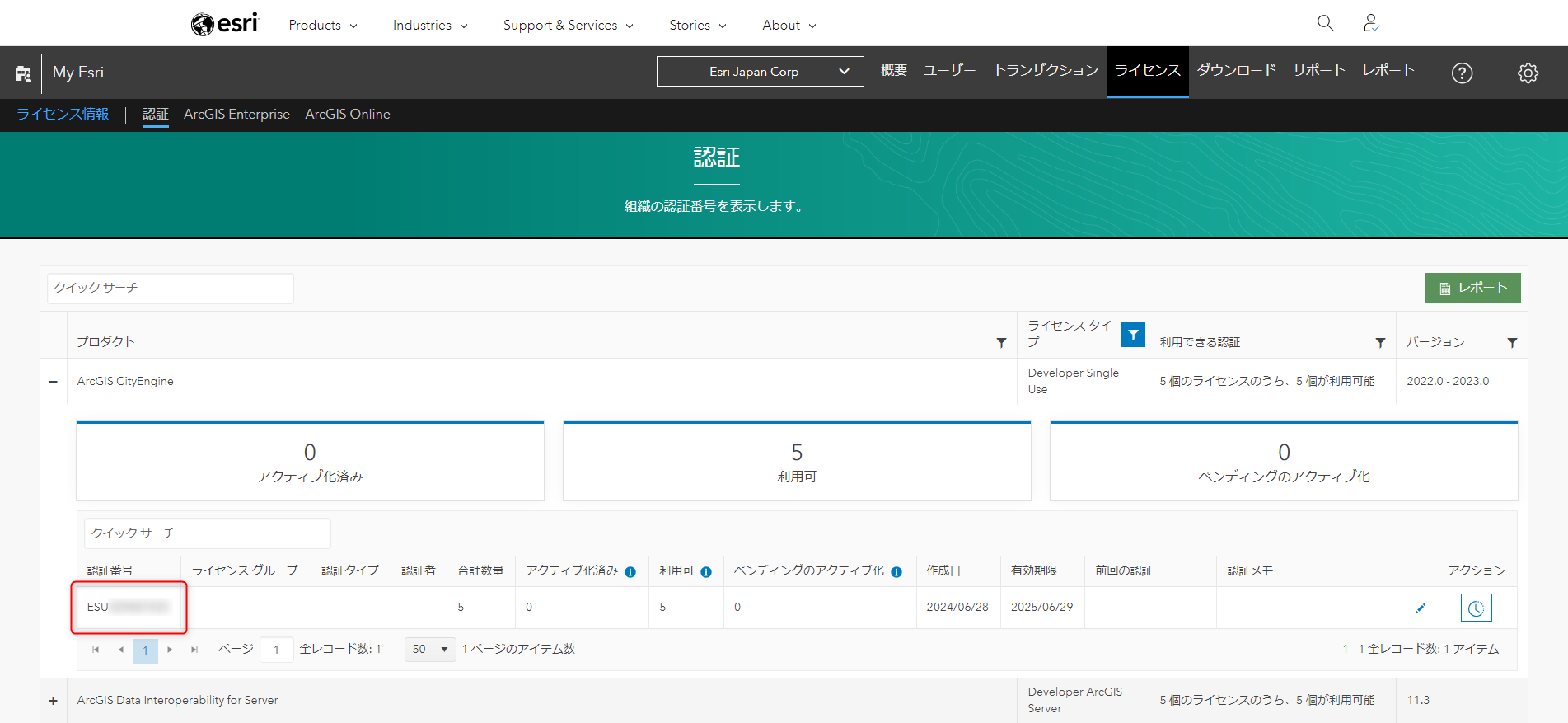Expand the Industries menu
Viewport: 1568px width, 723px height.
click(430, 25)
